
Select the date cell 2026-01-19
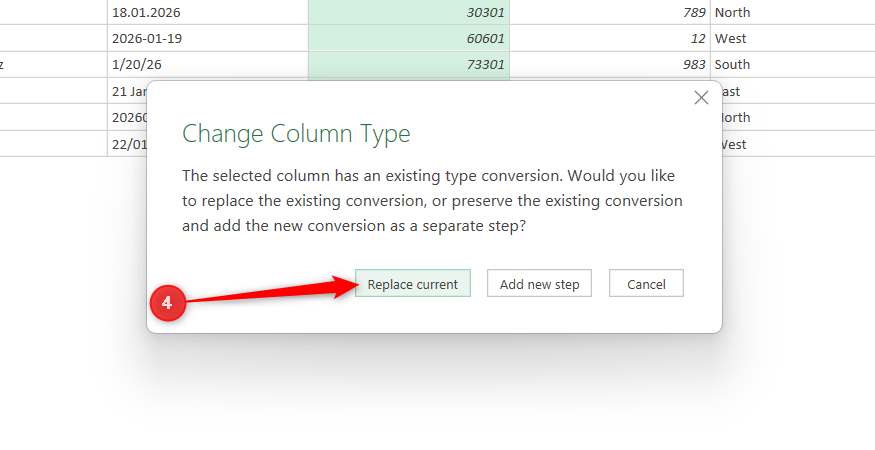pos(208,39)
